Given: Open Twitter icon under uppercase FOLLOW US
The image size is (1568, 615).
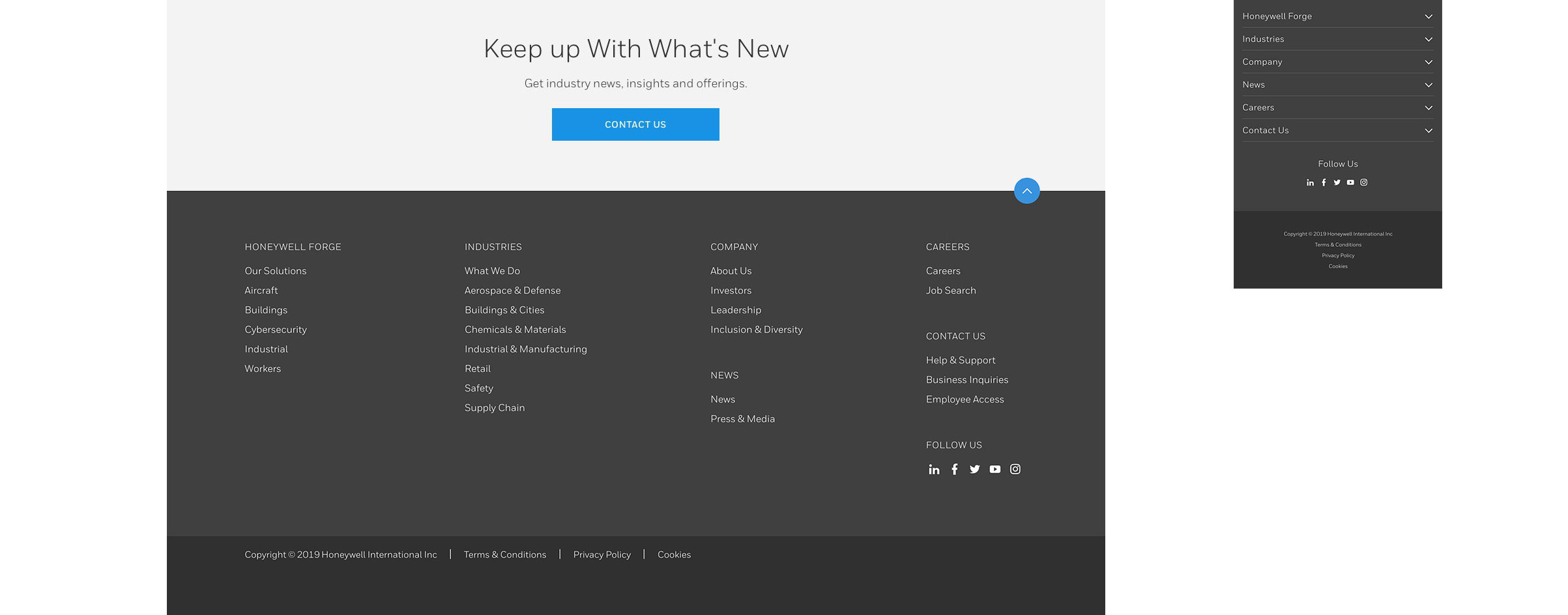Looking at the screenshot, I should click(x=974, y=469).
